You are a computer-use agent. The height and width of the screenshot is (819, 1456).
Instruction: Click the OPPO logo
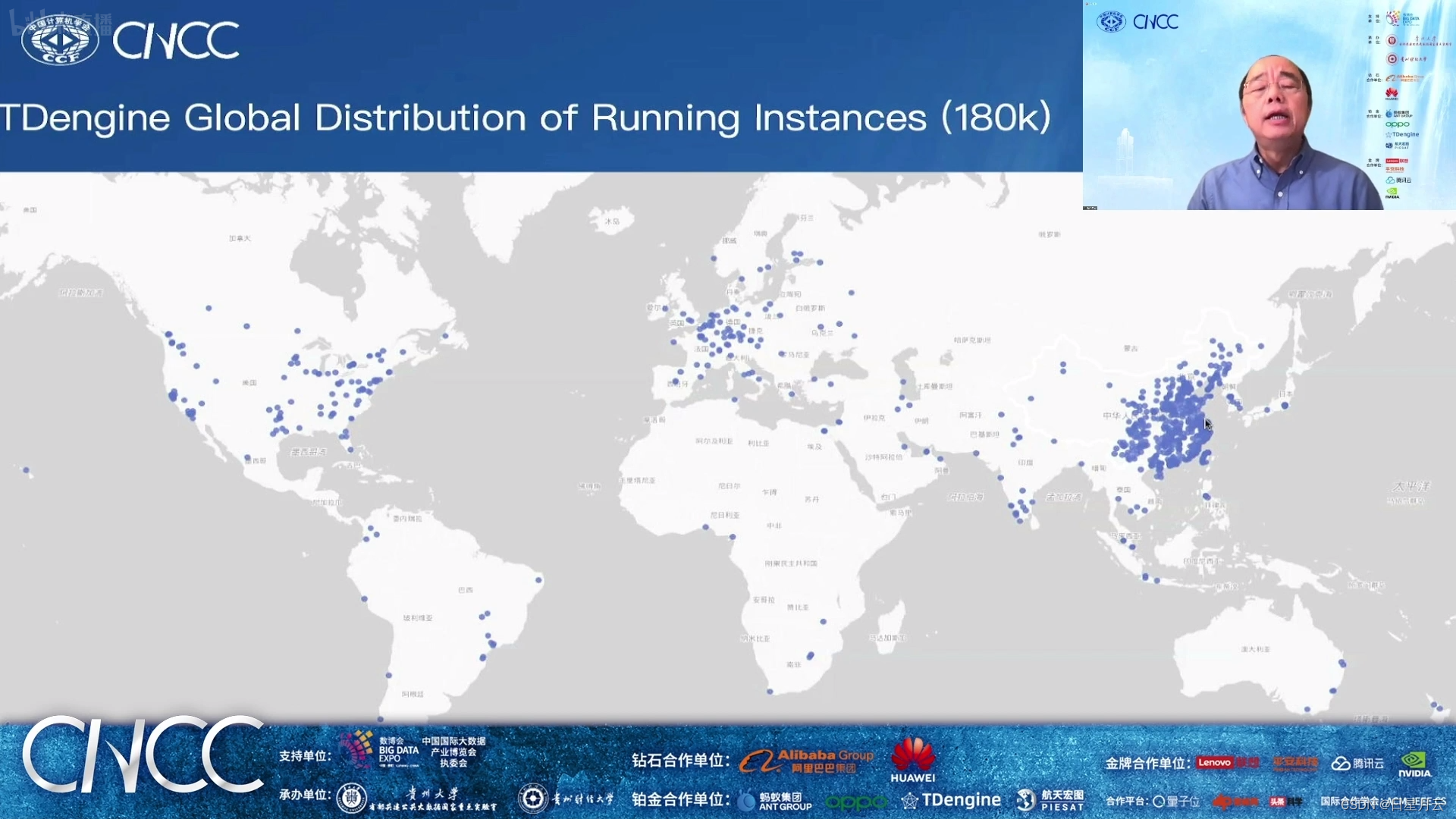(x=855, y=802)
